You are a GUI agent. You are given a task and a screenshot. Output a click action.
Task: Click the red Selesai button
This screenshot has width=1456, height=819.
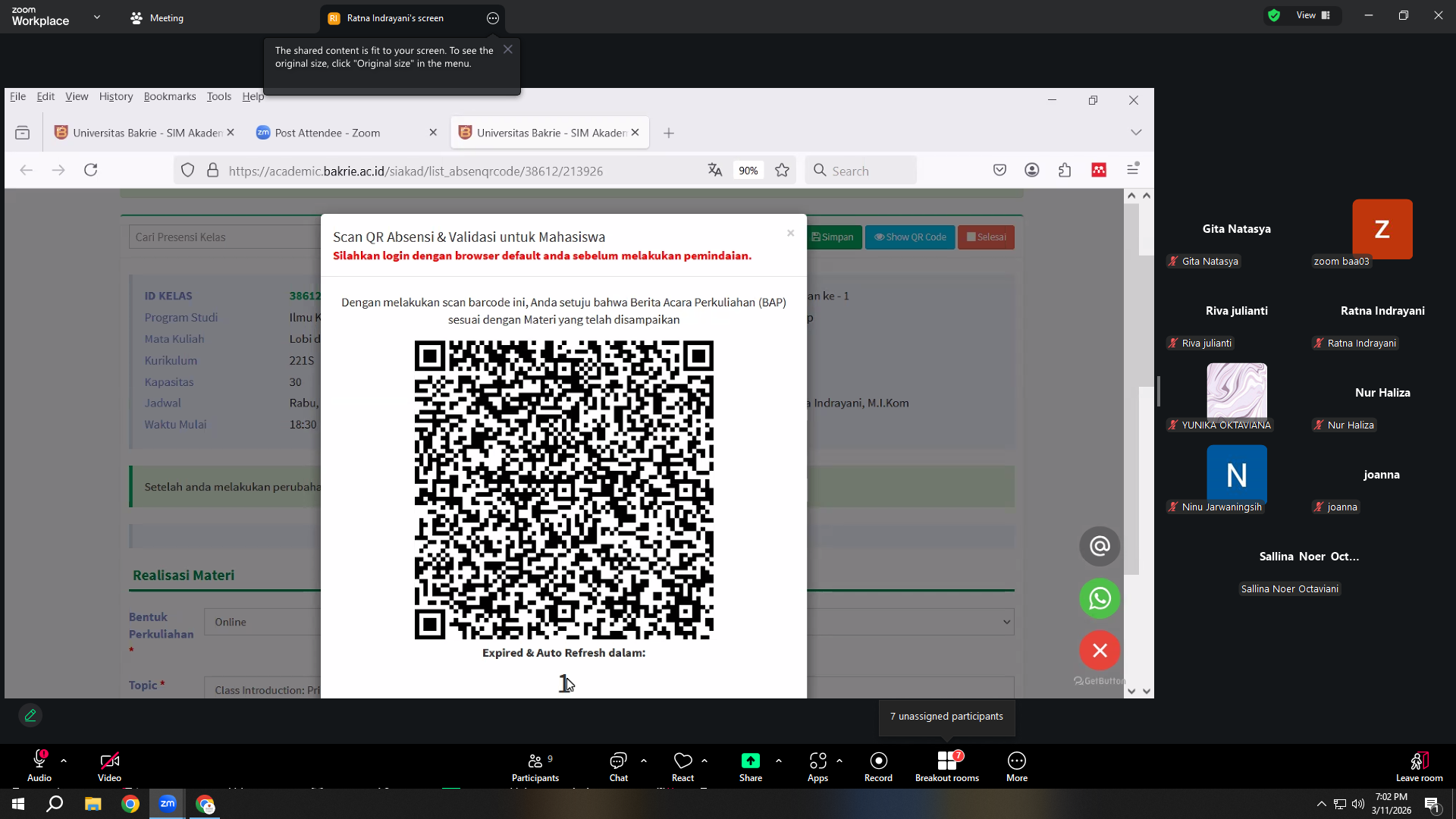point(986,237)
